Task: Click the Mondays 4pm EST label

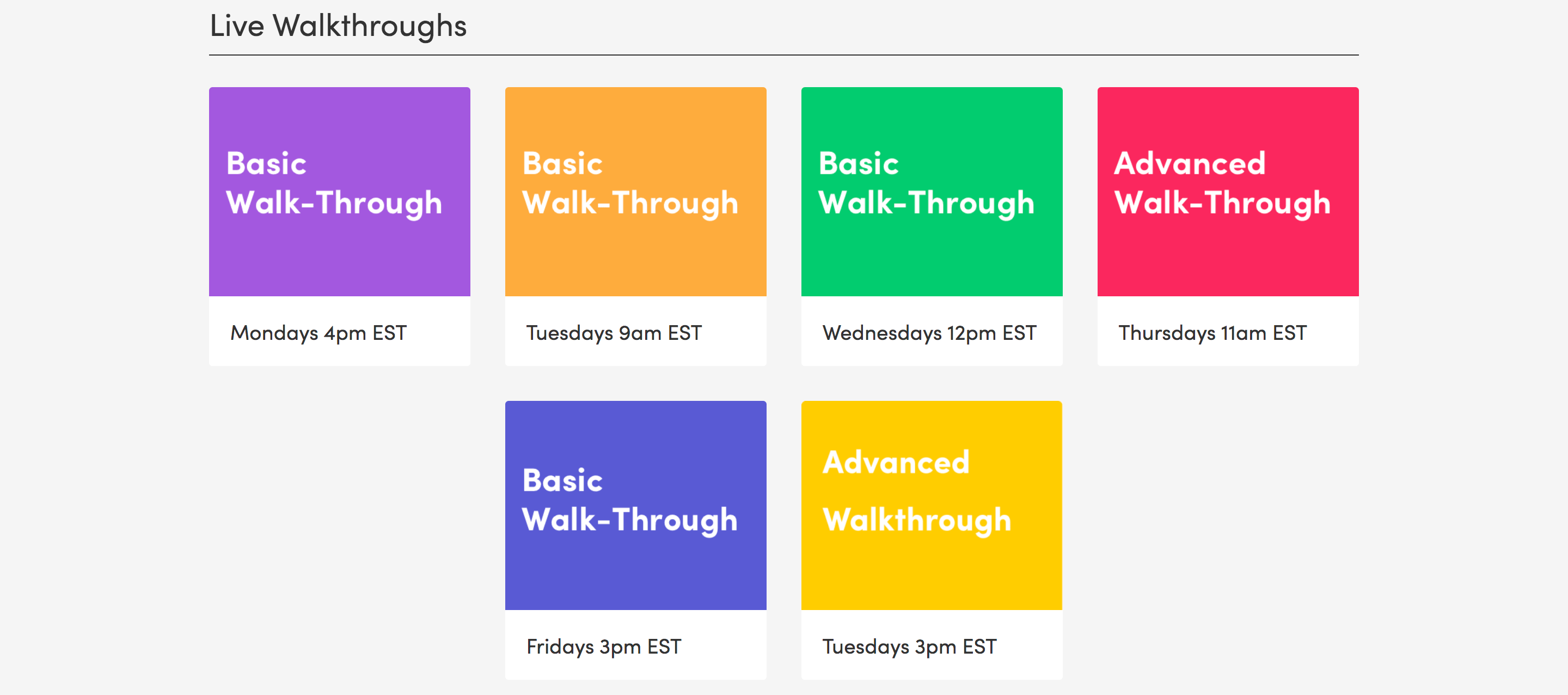Action: click(x=318, y=333)
